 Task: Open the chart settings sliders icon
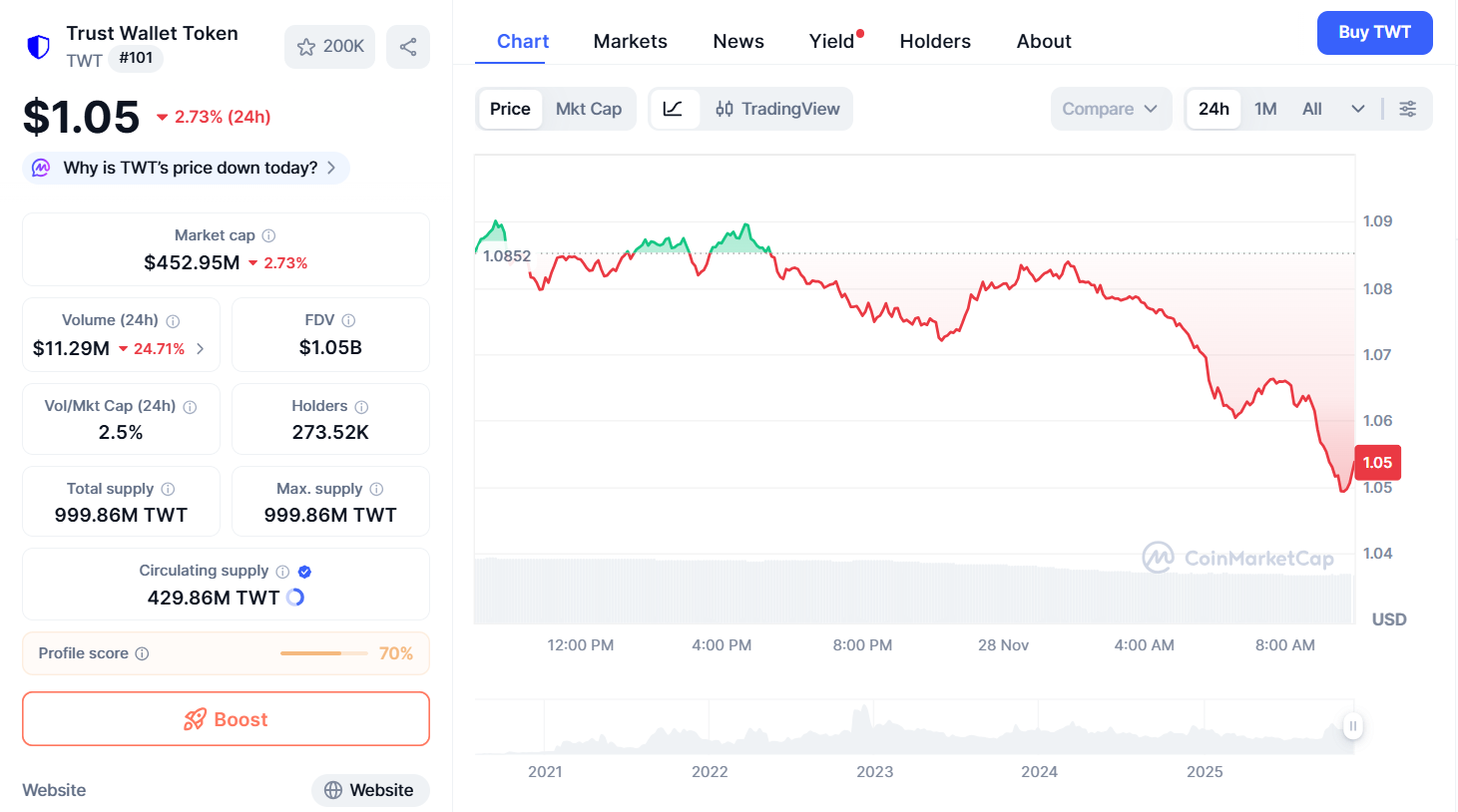(1408, 109)
